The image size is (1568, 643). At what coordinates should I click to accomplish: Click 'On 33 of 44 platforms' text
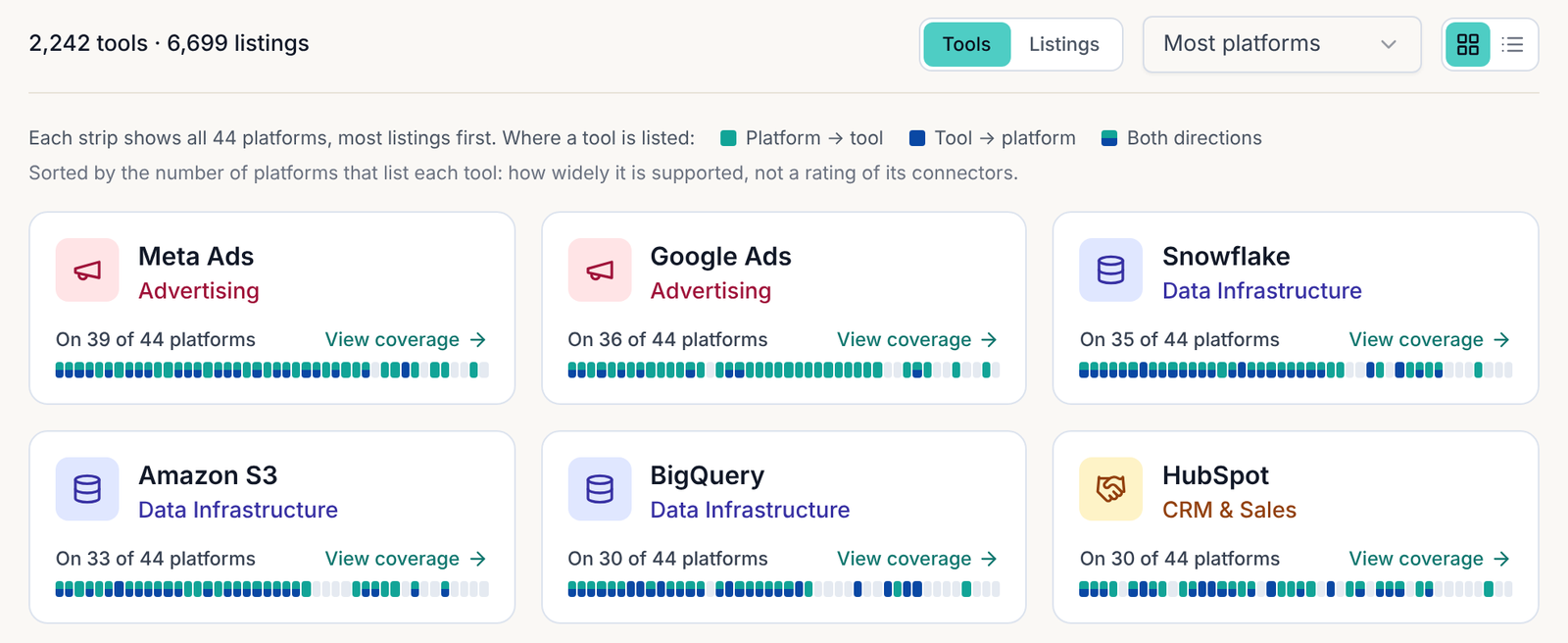click(x=156, y=559)
